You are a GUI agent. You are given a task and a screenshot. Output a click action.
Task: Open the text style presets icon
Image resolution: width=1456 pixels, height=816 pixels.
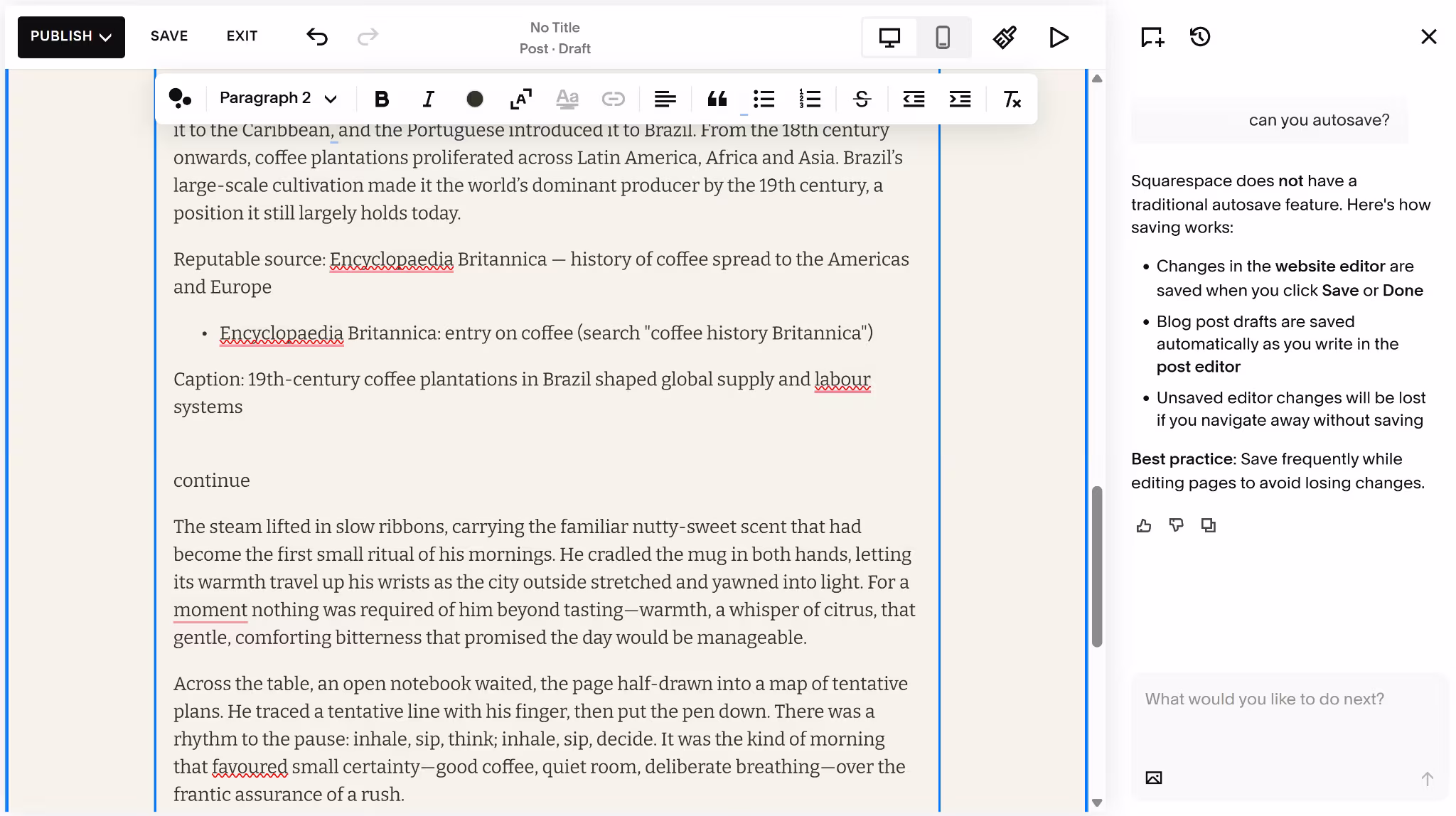(x=180, y=99)
